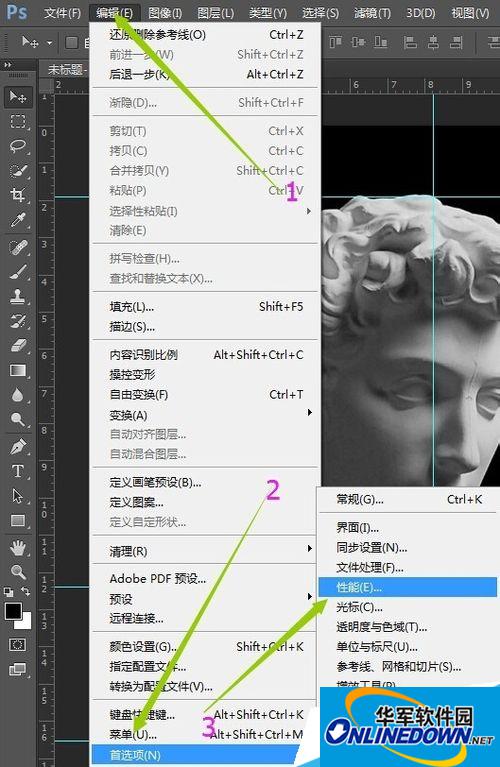The width and height of the screenshot is (500, 767).
Task: Choose 填充(L)... menu entry
Action: [x=206, y=307]
